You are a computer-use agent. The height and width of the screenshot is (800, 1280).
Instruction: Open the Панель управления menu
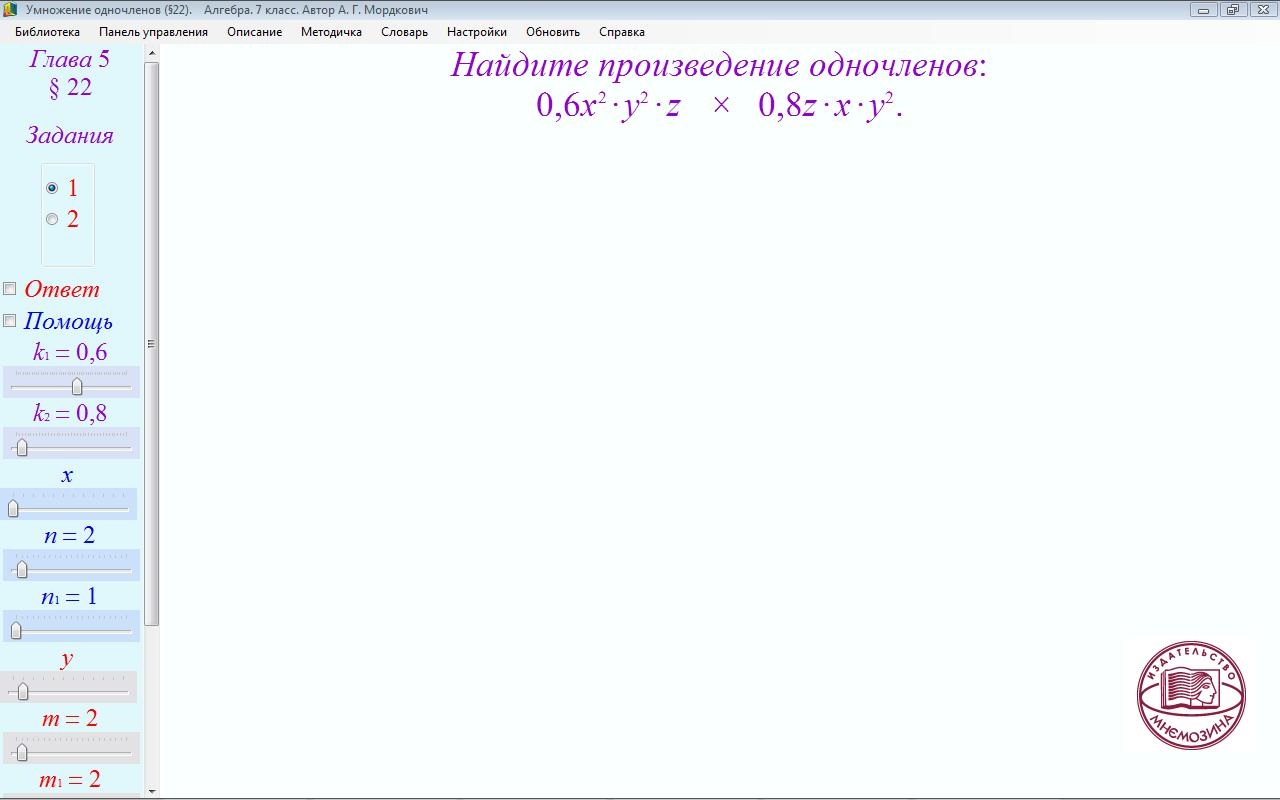click(x=153, y=32)
